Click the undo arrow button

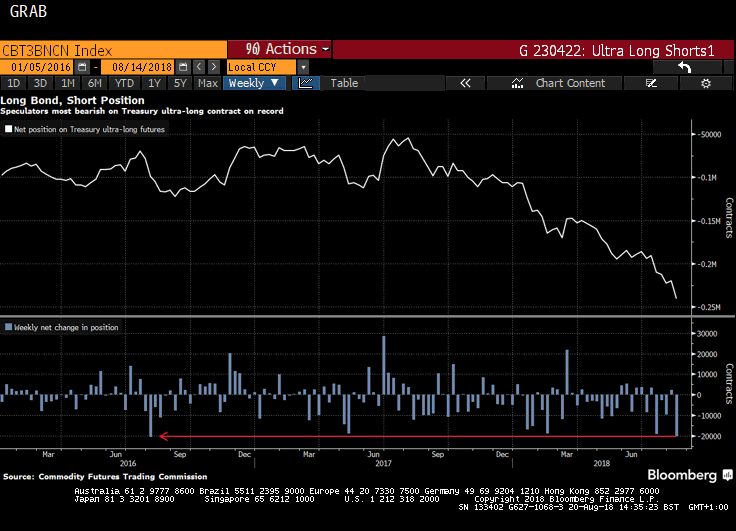(x=685, y=67)
